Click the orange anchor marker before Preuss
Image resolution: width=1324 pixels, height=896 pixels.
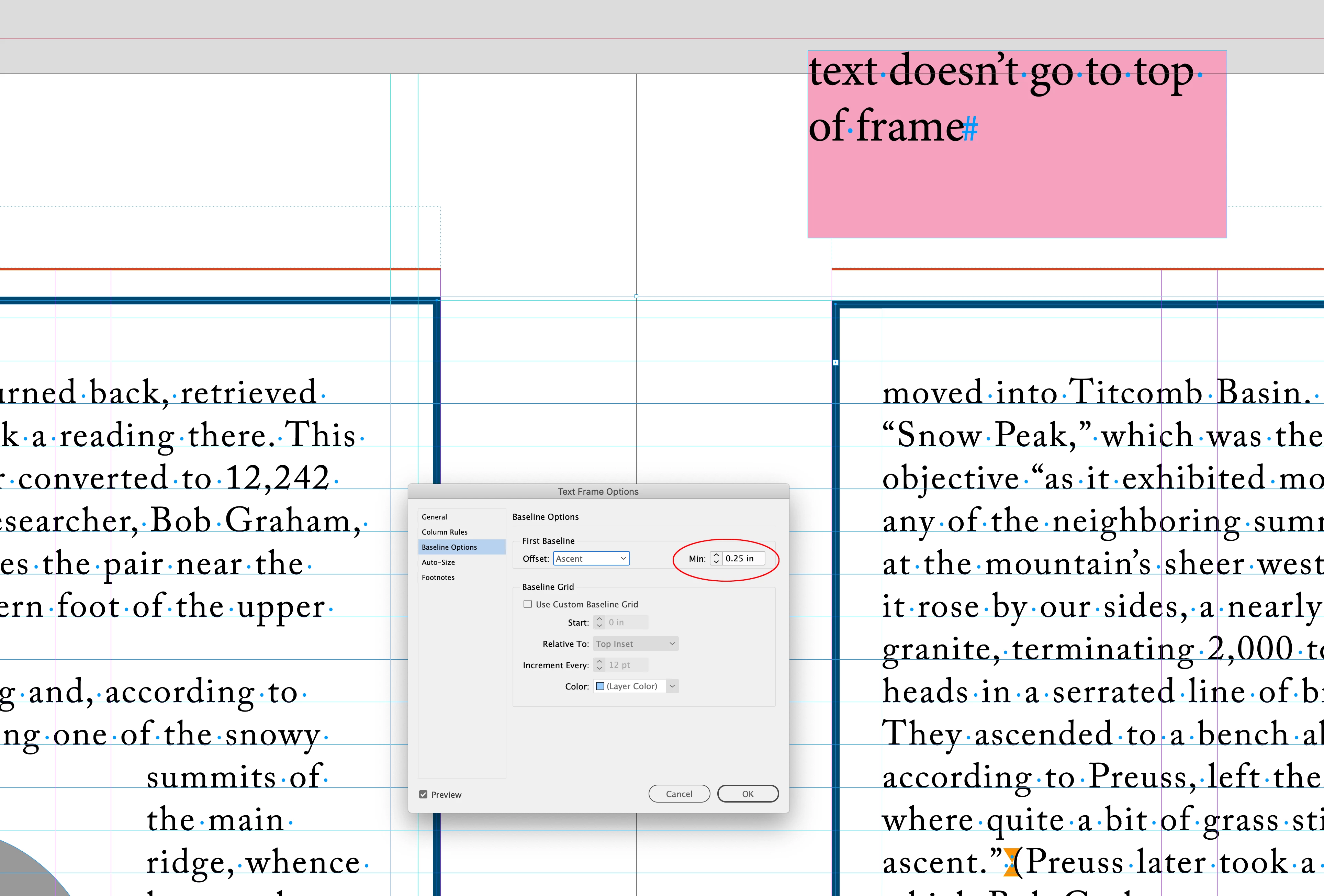pos(1011,862)
